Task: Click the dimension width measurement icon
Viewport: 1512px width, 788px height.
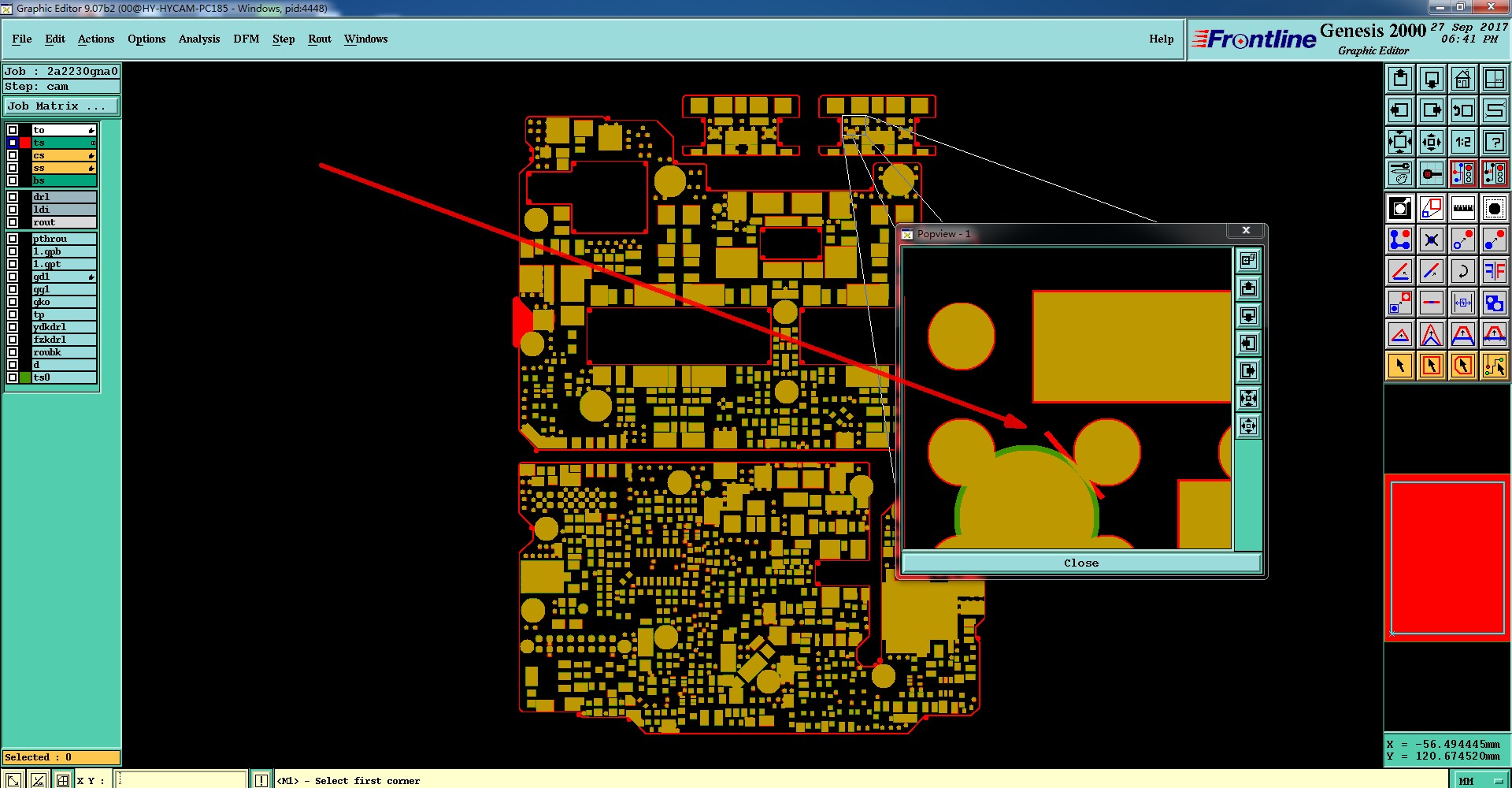Action: coord(1463,303)
